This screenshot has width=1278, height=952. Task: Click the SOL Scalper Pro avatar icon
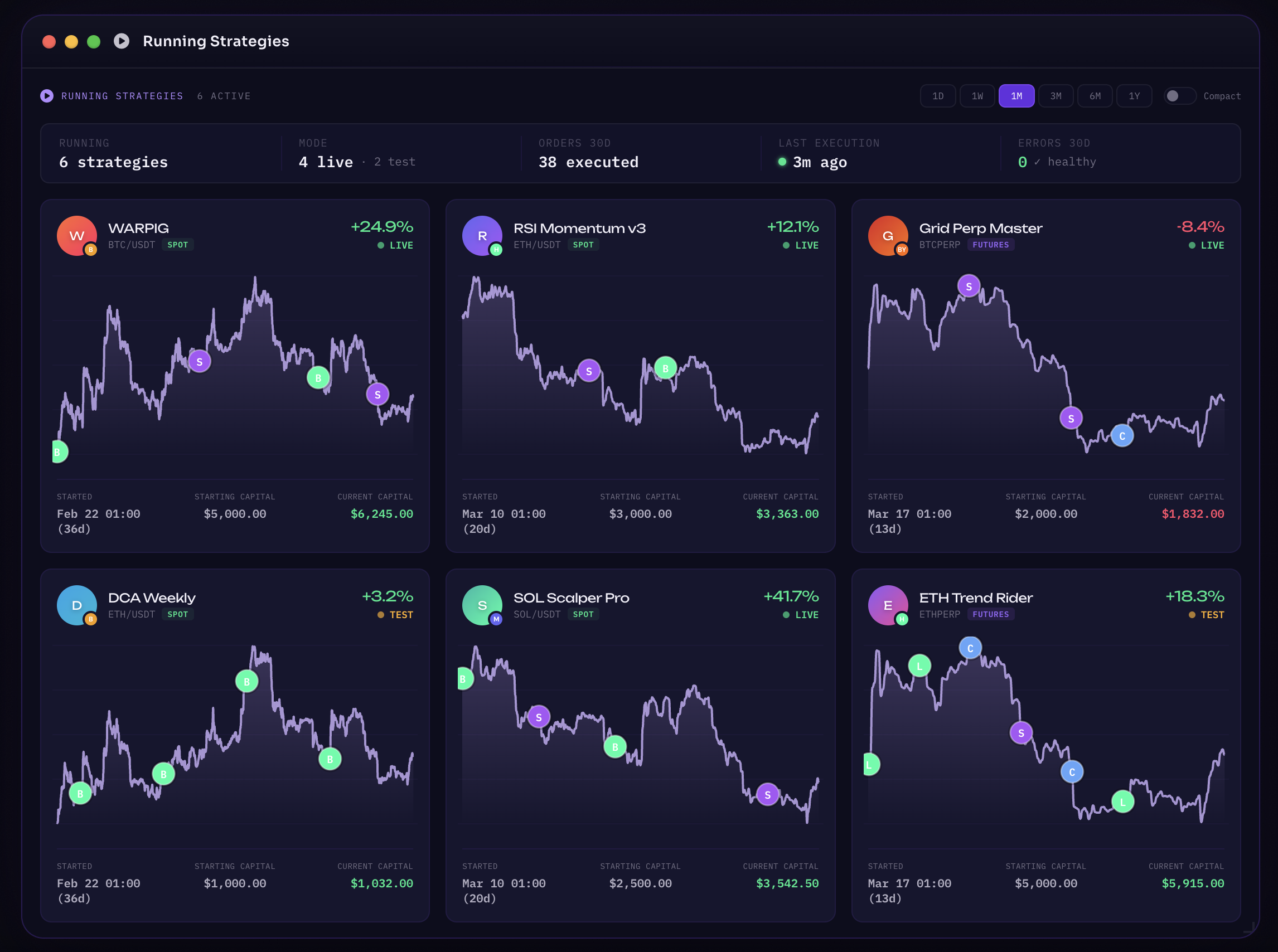pyautogui.click(x=482, y=605)
